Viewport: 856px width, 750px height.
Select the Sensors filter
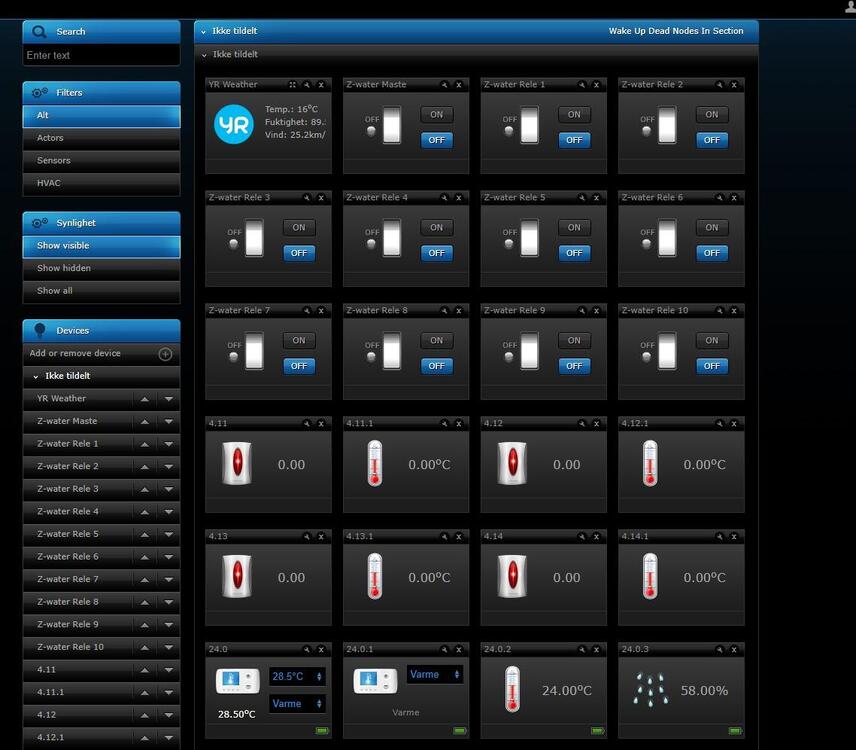102,160
